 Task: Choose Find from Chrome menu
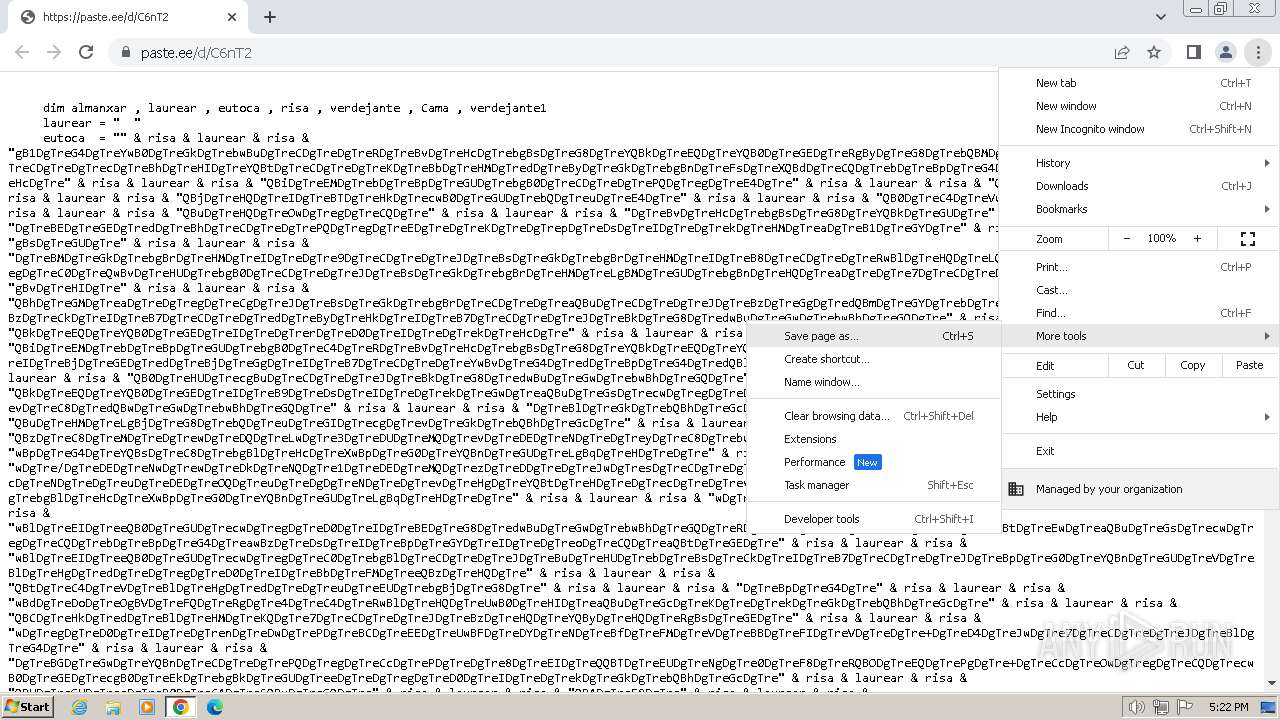[1139, 313]
